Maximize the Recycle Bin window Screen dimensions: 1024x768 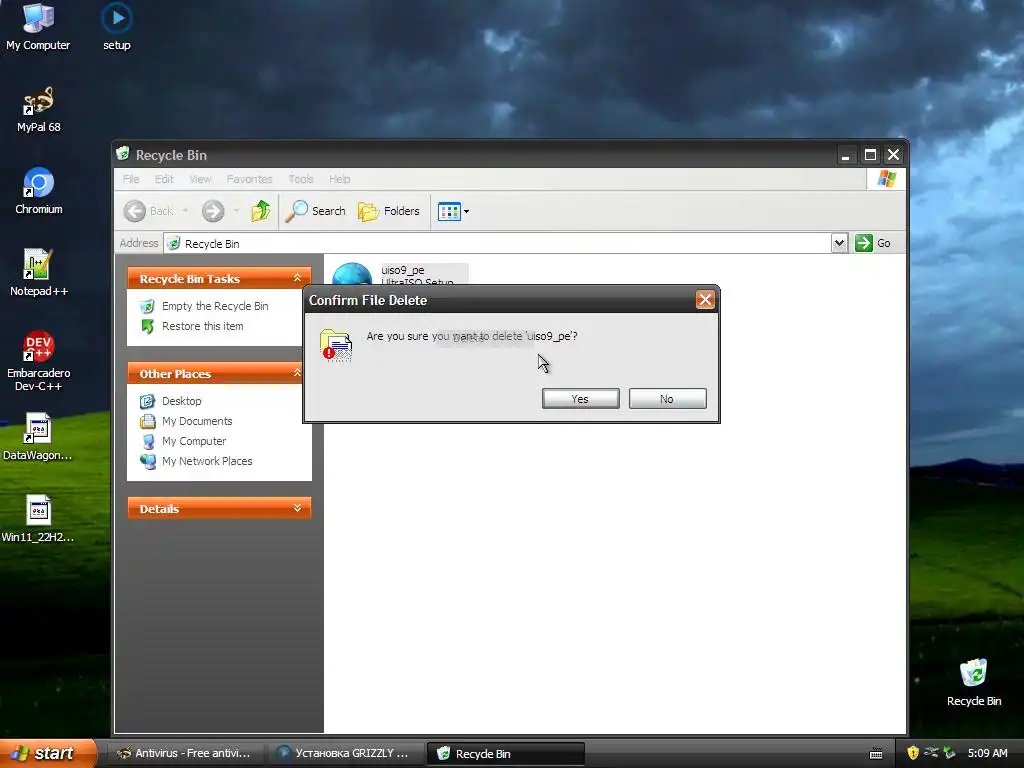(x=870, y=155)
